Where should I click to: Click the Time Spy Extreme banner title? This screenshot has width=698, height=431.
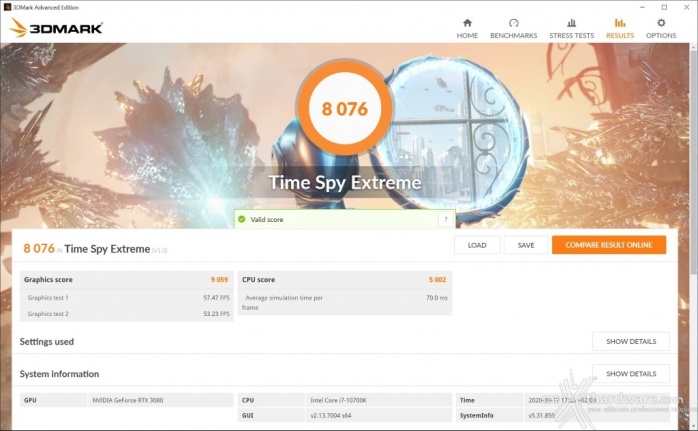(x=345, y=183)
